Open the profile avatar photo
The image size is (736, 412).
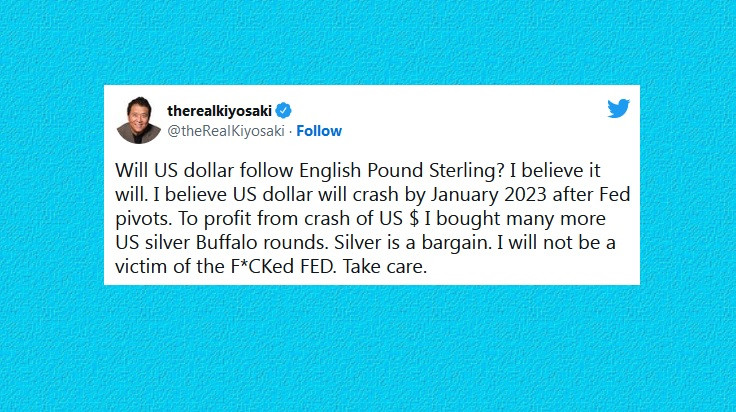(x=139, y=120)
